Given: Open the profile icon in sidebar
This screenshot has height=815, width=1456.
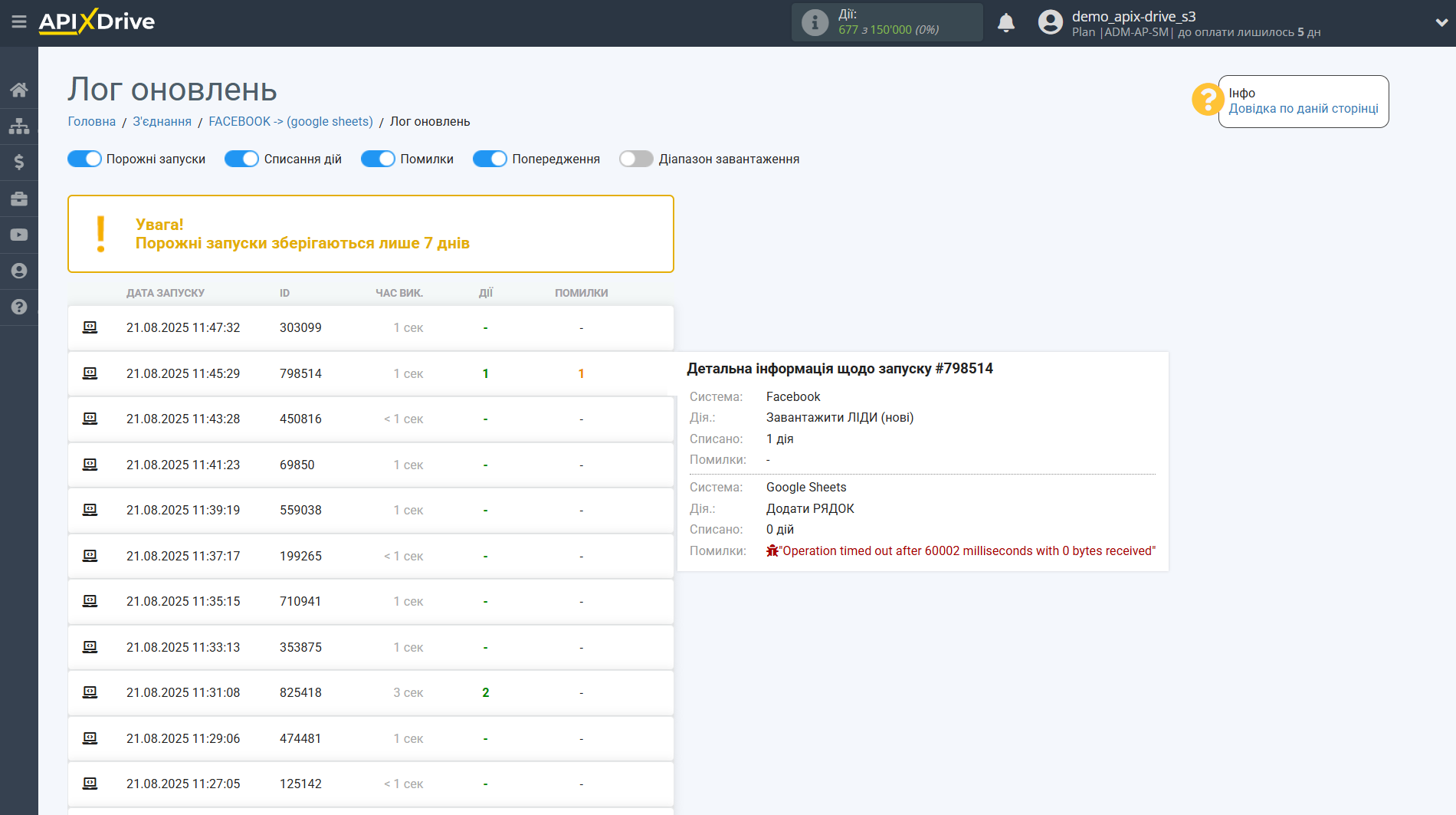Looking at the screenshot, I should (19, 271).
